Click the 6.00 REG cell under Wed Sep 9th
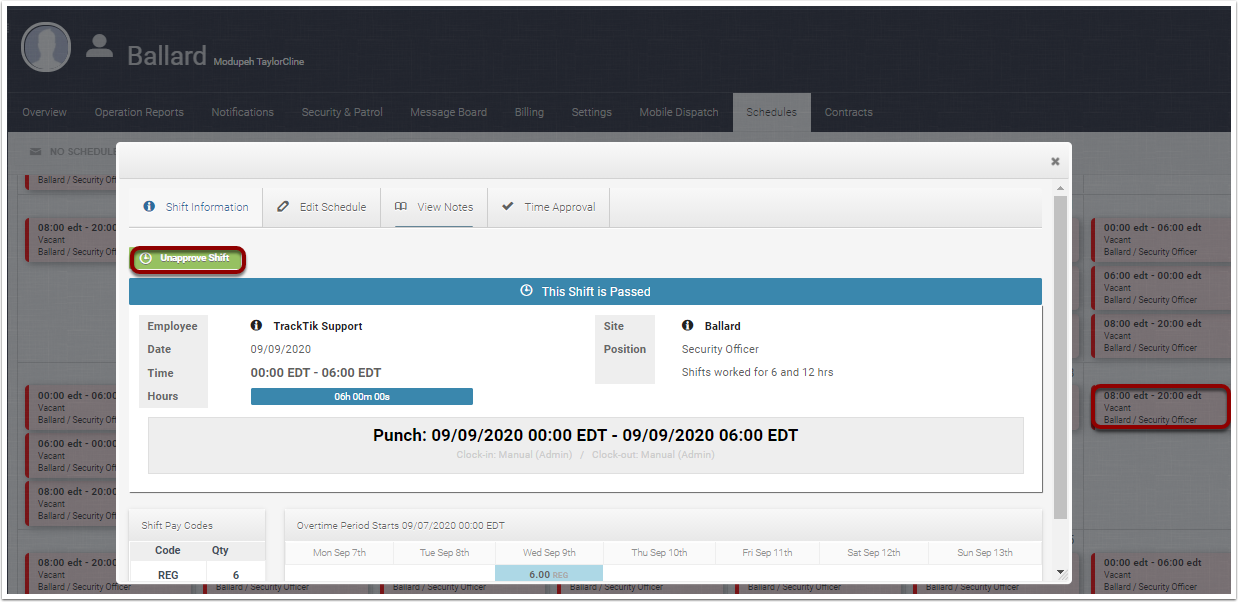 click(549, 574)
